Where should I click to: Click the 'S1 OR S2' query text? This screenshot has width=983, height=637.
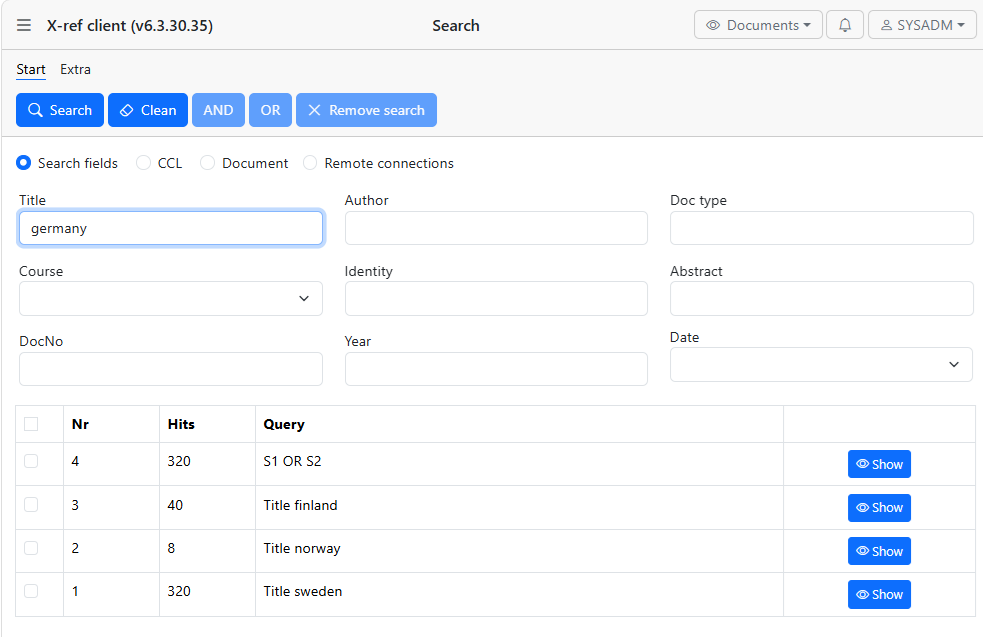pyautogui.click(x=292, y=461)
